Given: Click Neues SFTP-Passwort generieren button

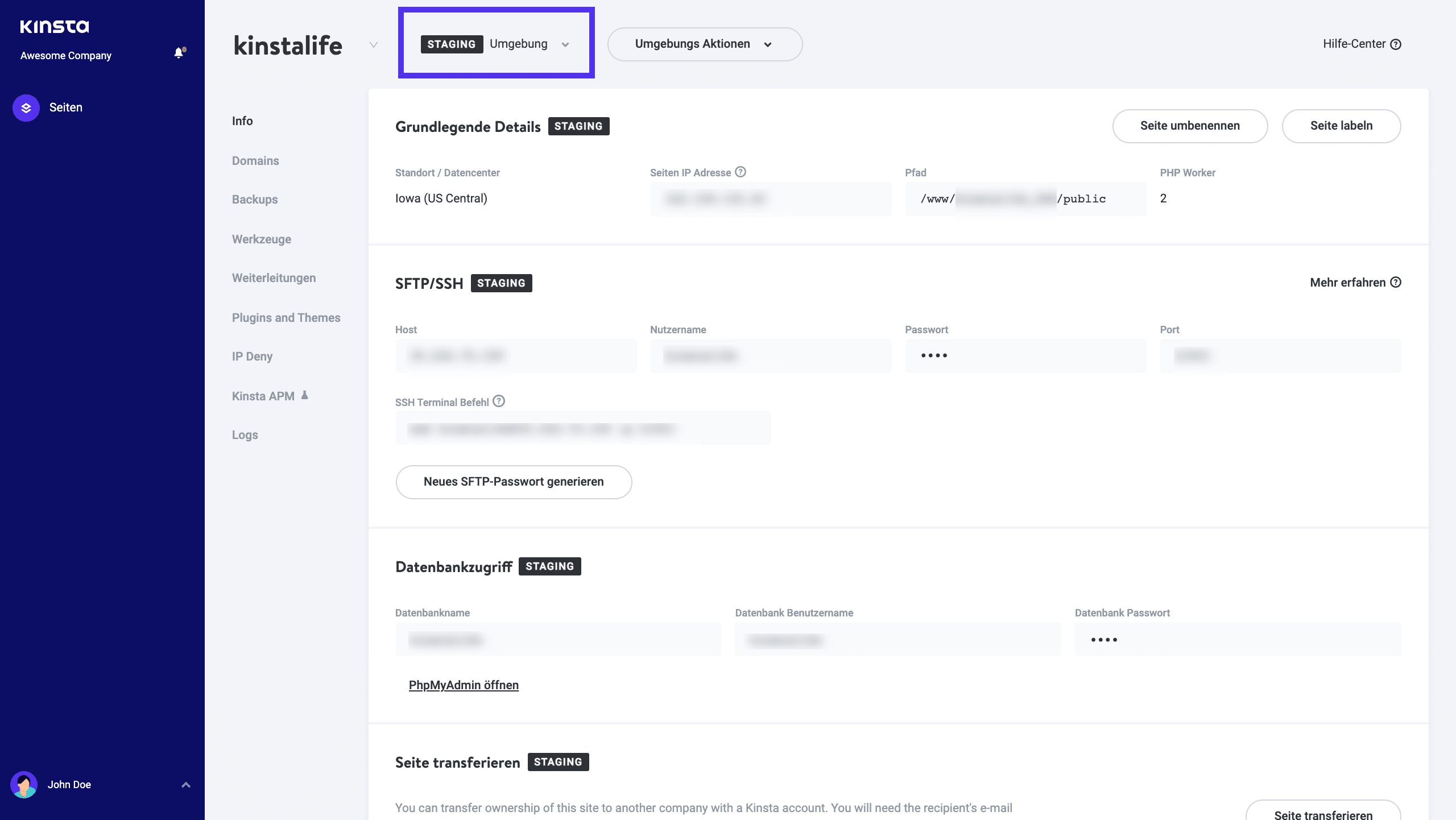Looking at the screenshot, I should point(514,482).
